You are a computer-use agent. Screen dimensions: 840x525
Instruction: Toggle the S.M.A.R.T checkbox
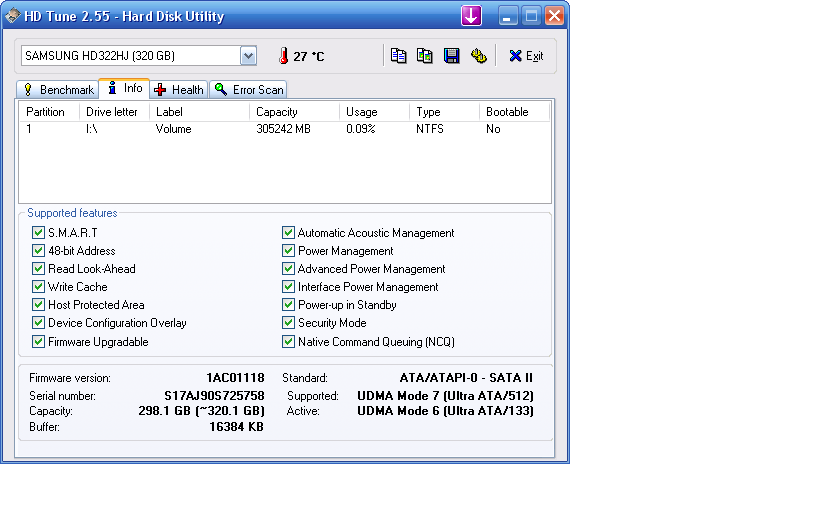tap(38, 232)
